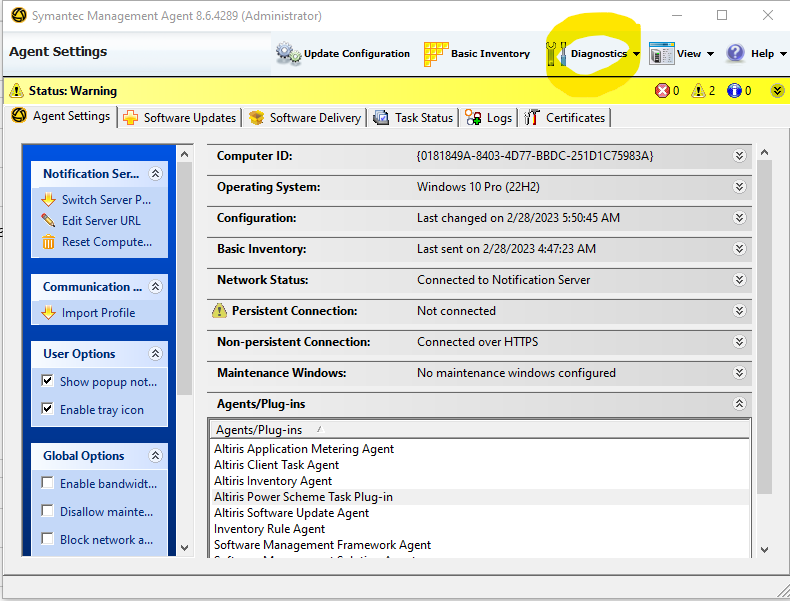Enable the bandwidth throttling checkbox
This screenshot has height=601, width=790.
point(48,483)
